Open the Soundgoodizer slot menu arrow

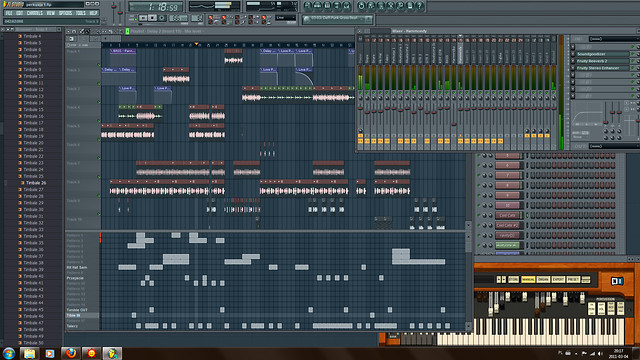tap(573, 54)
